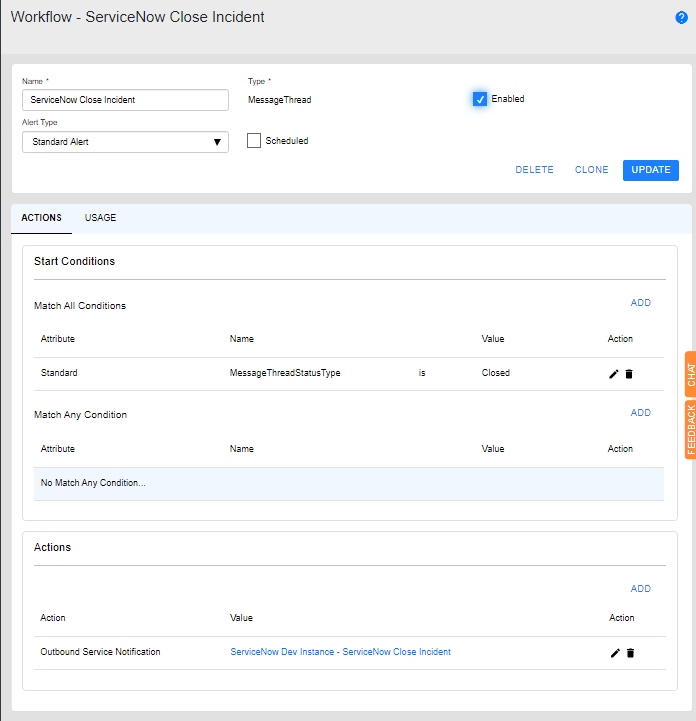Add a Match Any Condition entry
The width and height of the screenshot is (696, 721).
tap(640, 413)
